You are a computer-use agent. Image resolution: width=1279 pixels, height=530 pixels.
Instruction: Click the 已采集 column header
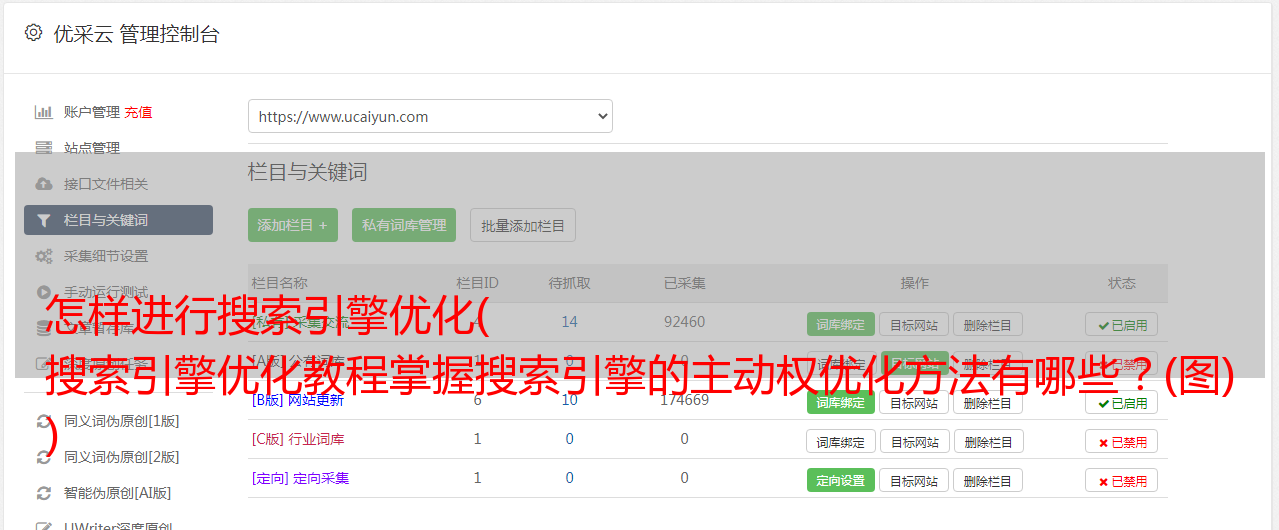coord(685,283)
